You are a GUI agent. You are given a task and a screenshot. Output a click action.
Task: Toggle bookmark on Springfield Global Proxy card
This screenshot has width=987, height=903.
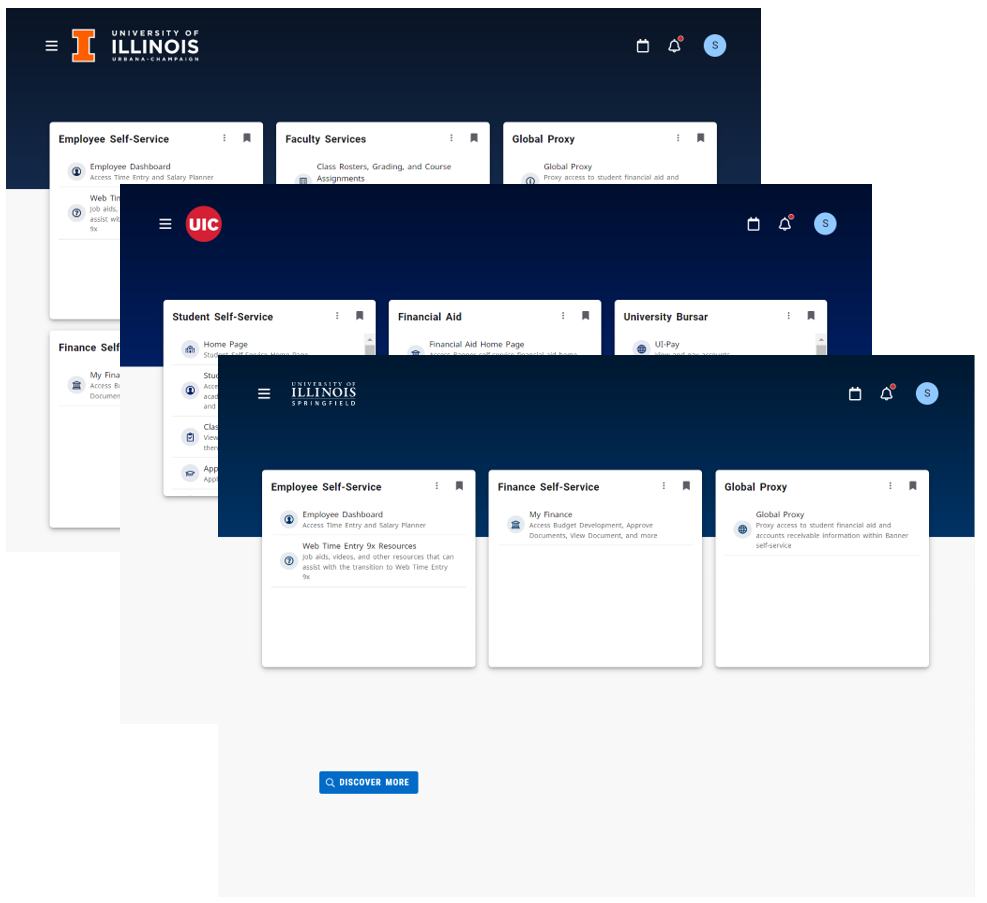913,486
